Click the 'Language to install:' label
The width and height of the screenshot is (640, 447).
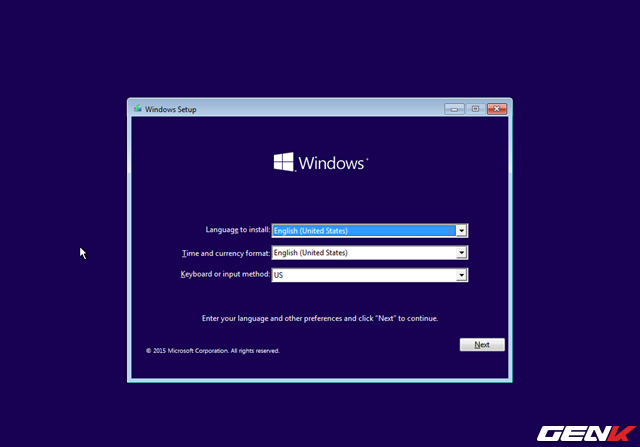pyautogui.click(x=238, y=230)
